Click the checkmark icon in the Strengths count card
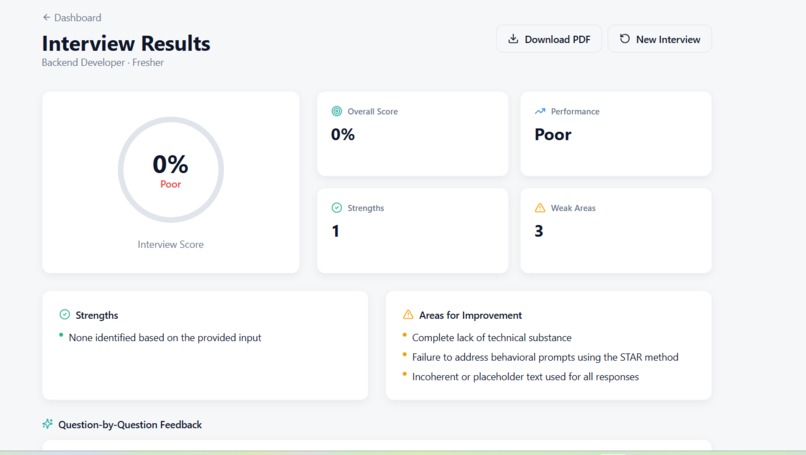806x455 pixels. pyautogui.click(x=337, y=208)
